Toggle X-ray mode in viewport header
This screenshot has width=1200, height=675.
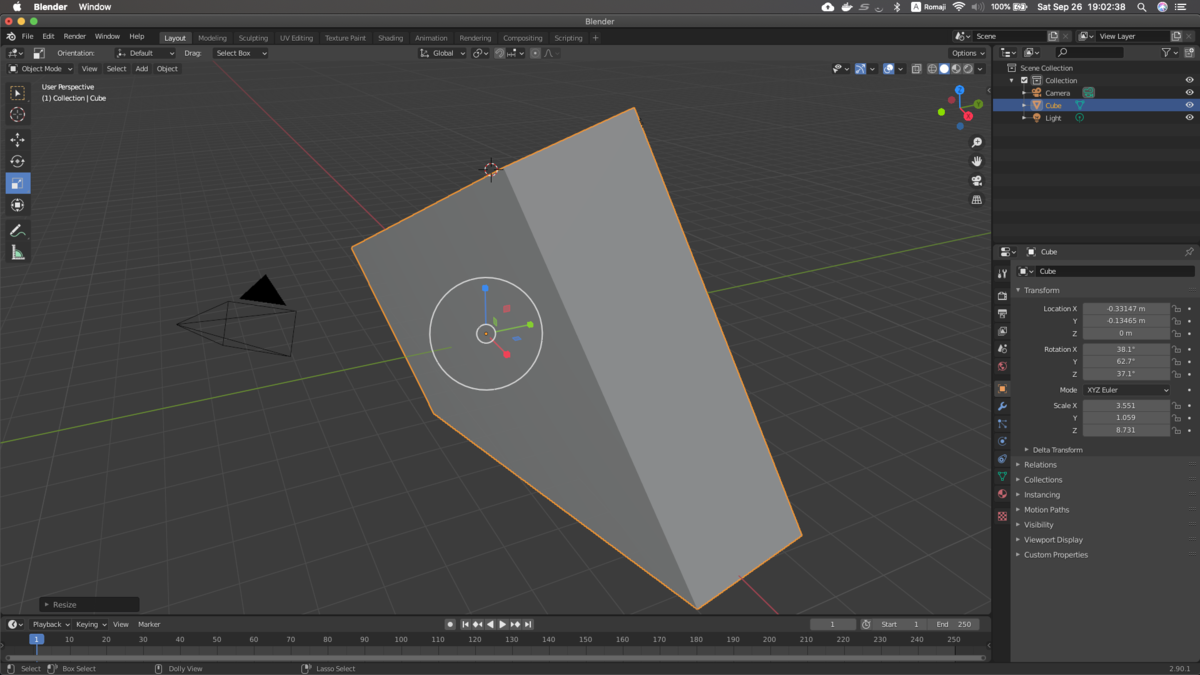tap(916, 69)
